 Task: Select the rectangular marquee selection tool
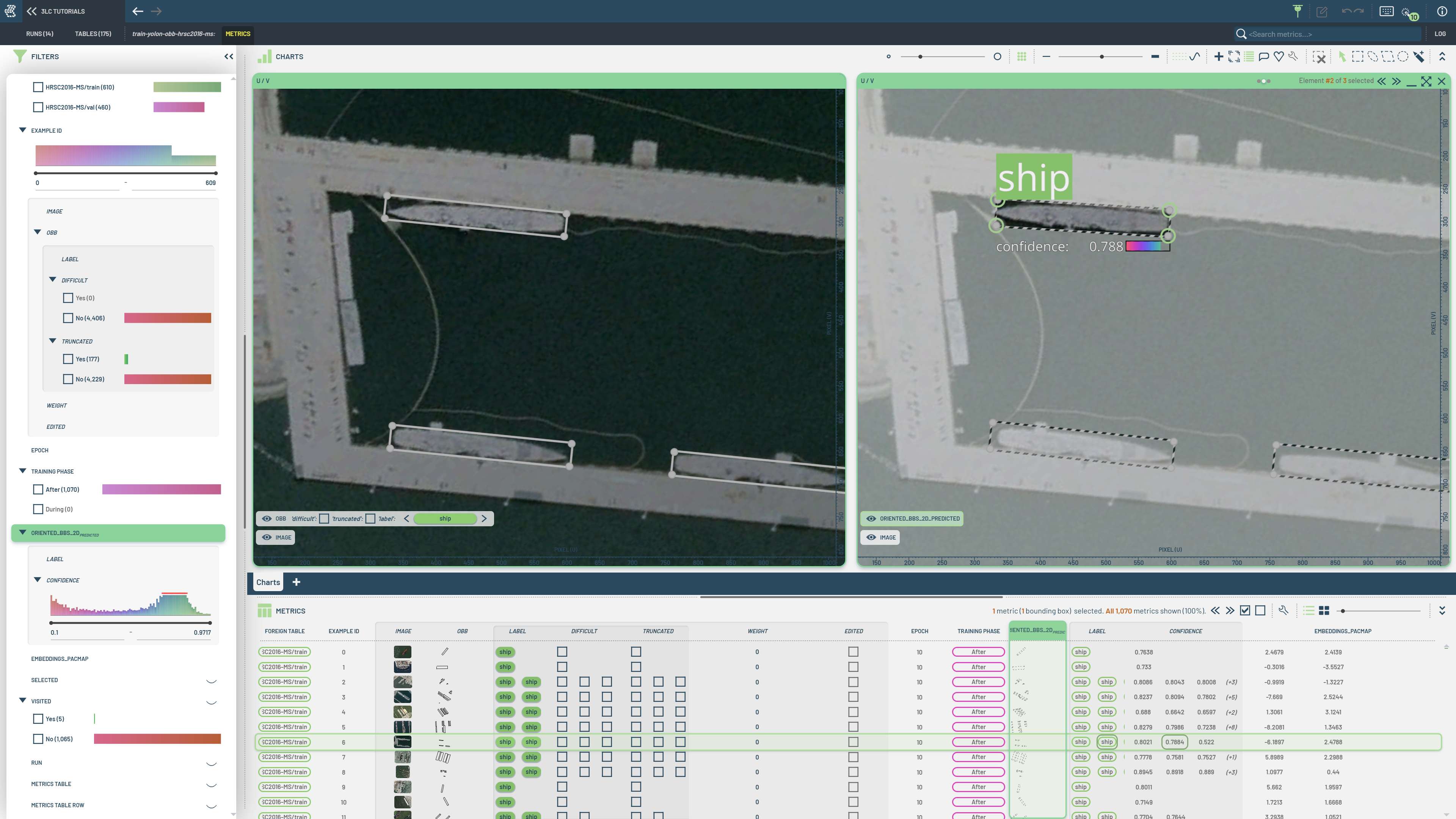pyautogui.click(x=1357, y=56)
